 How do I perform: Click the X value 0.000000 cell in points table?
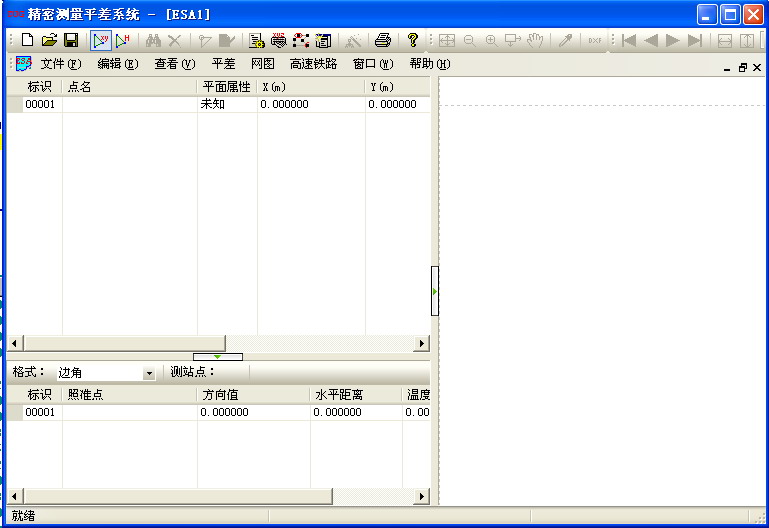(311, 104)
